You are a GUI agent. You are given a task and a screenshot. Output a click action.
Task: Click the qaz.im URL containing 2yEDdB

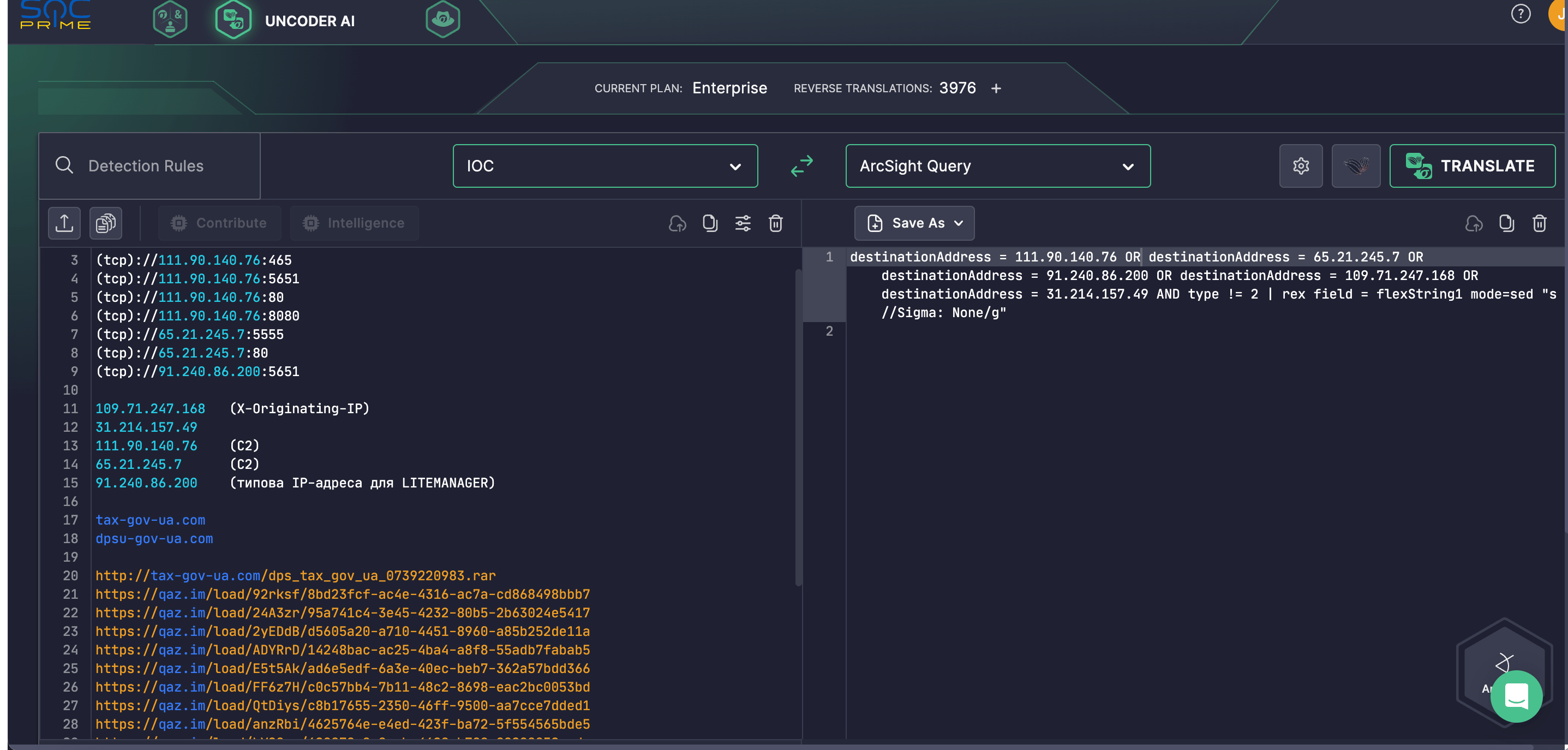(x=342, y=632)
